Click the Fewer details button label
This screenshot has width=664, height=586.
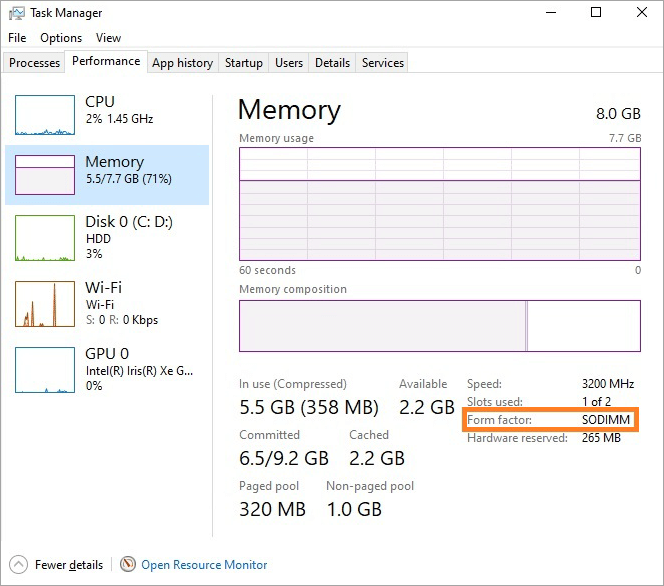69,565
